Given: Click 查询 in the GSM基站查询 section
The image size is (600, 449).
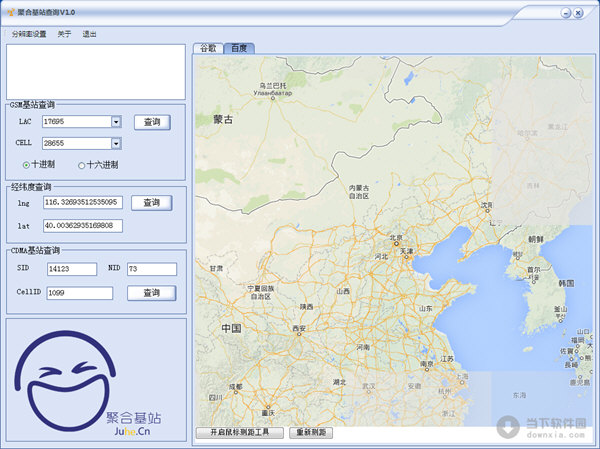Looking at the screenshot, I should (152, 122).
